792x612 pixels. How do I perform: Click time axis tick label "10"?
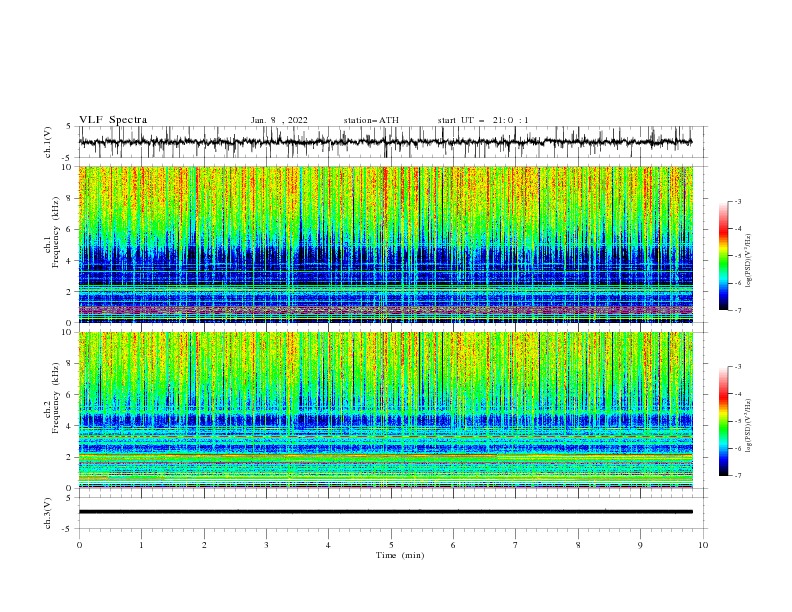pos(703,545)
